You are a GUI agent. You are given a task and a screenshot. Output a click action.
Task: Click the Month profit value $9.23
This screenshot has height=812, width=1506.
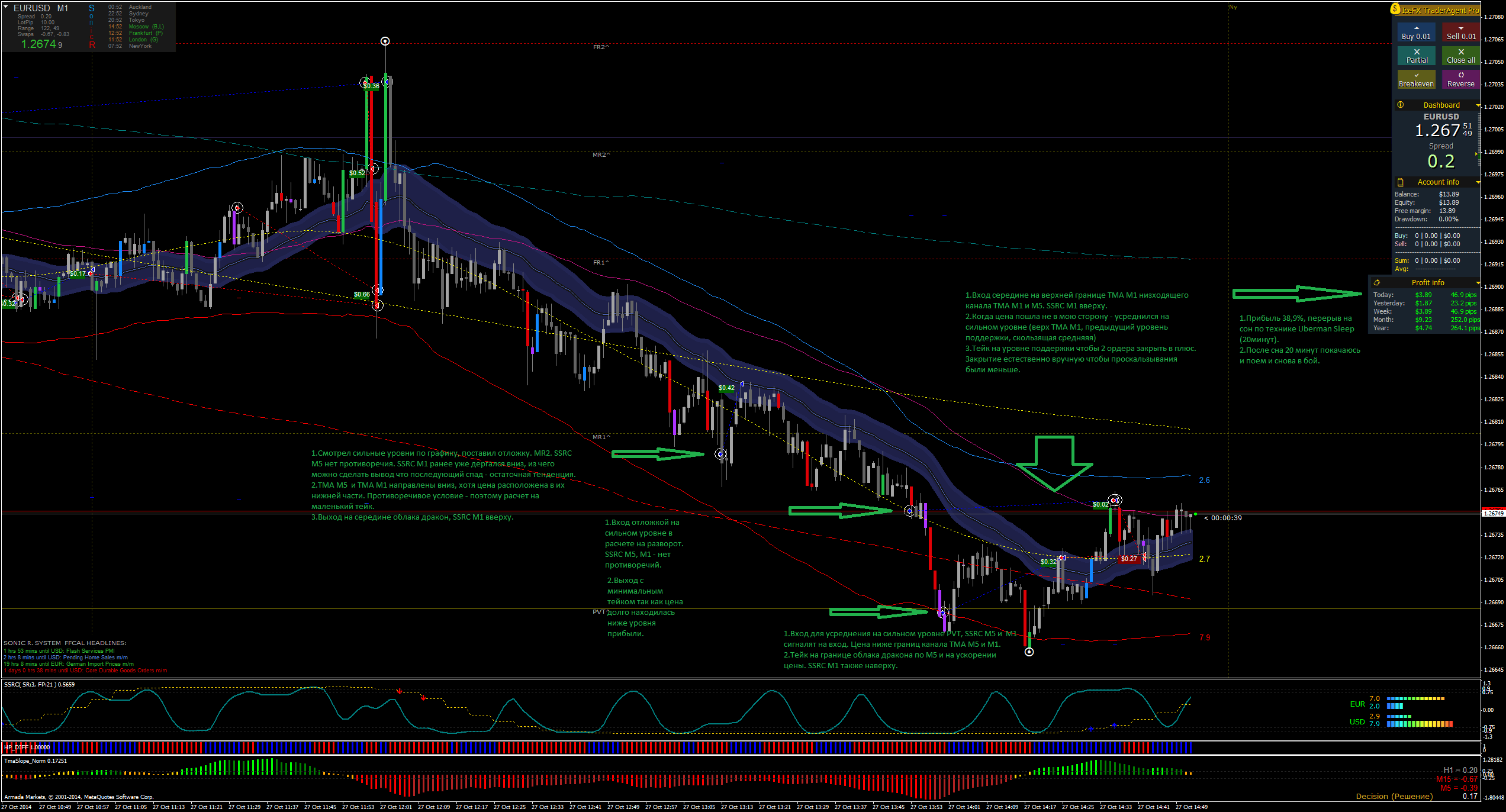1424,320
